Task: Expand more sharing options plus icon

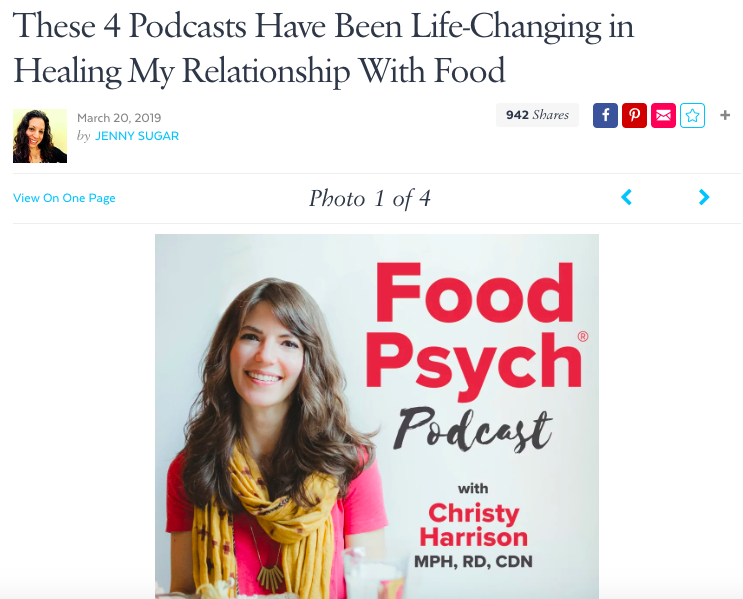Action: click(725, 115)
